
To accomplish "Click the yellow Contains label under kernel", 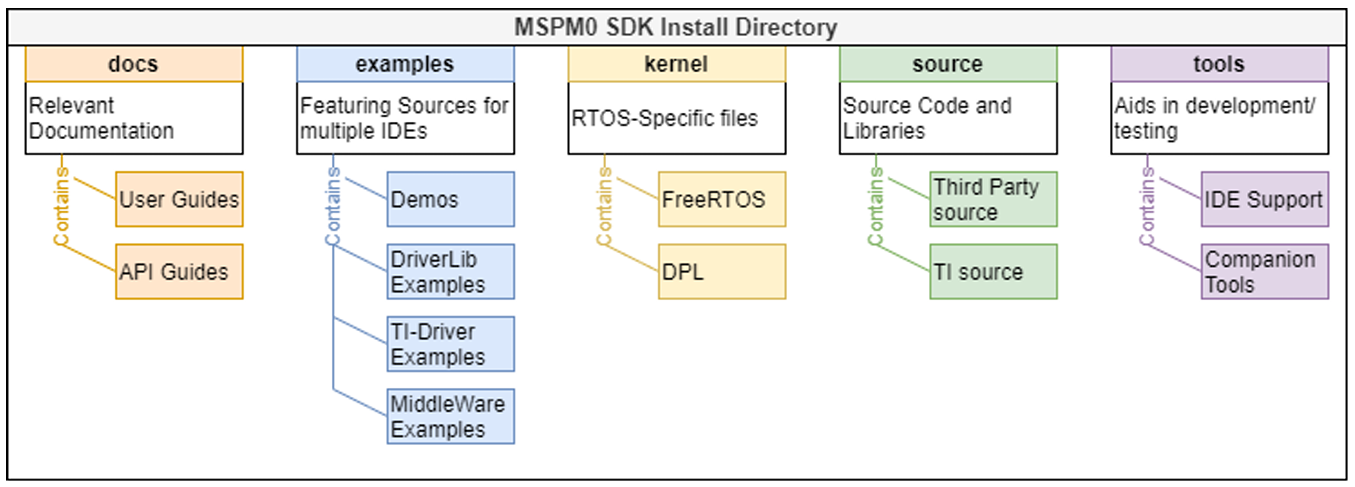I will pyautogui.click(x=605, y=206).
